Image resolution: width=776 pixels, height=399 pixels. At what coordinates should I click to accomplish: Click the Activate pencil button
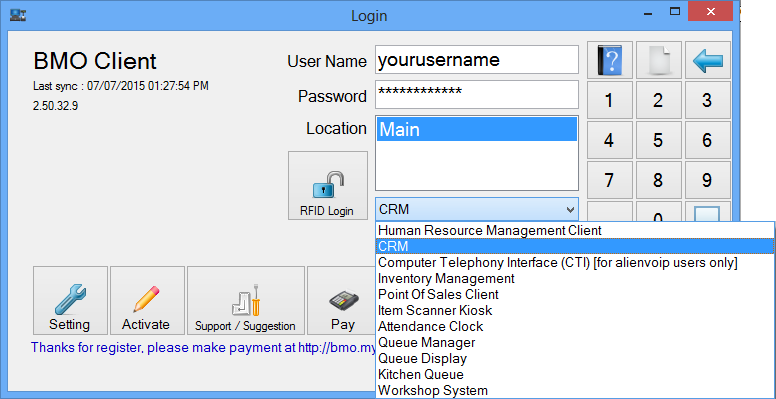(147, 300)
